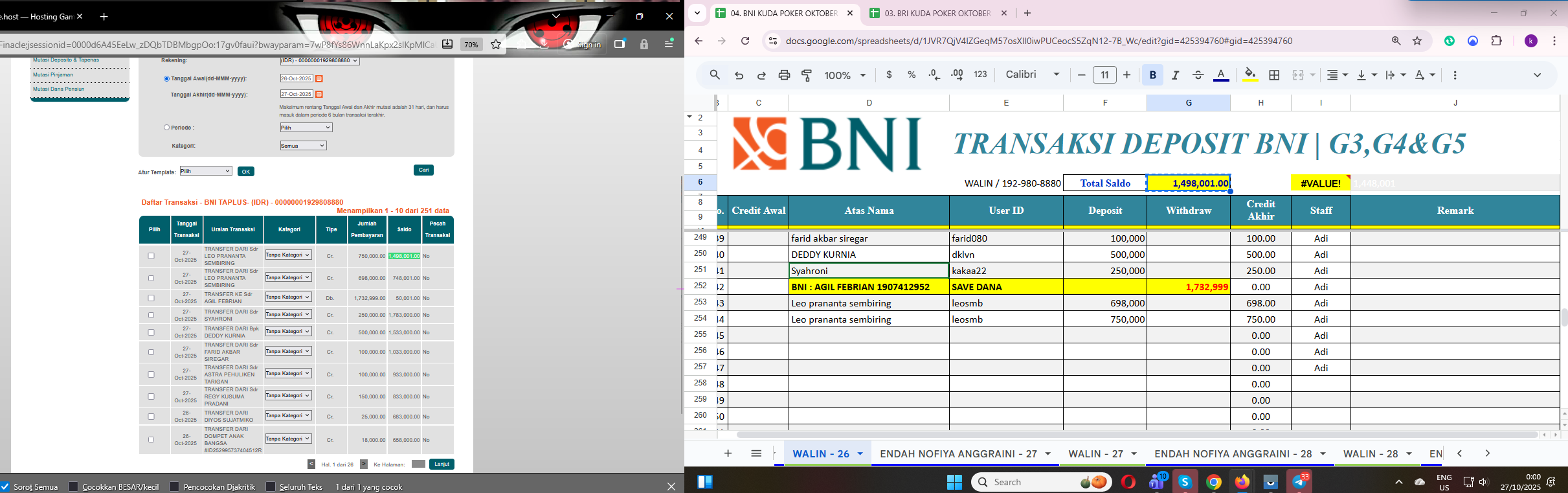Collapse the Sheets toolbar with chevron
This screenshot has width=1568, height=493.
(1537, 75)
